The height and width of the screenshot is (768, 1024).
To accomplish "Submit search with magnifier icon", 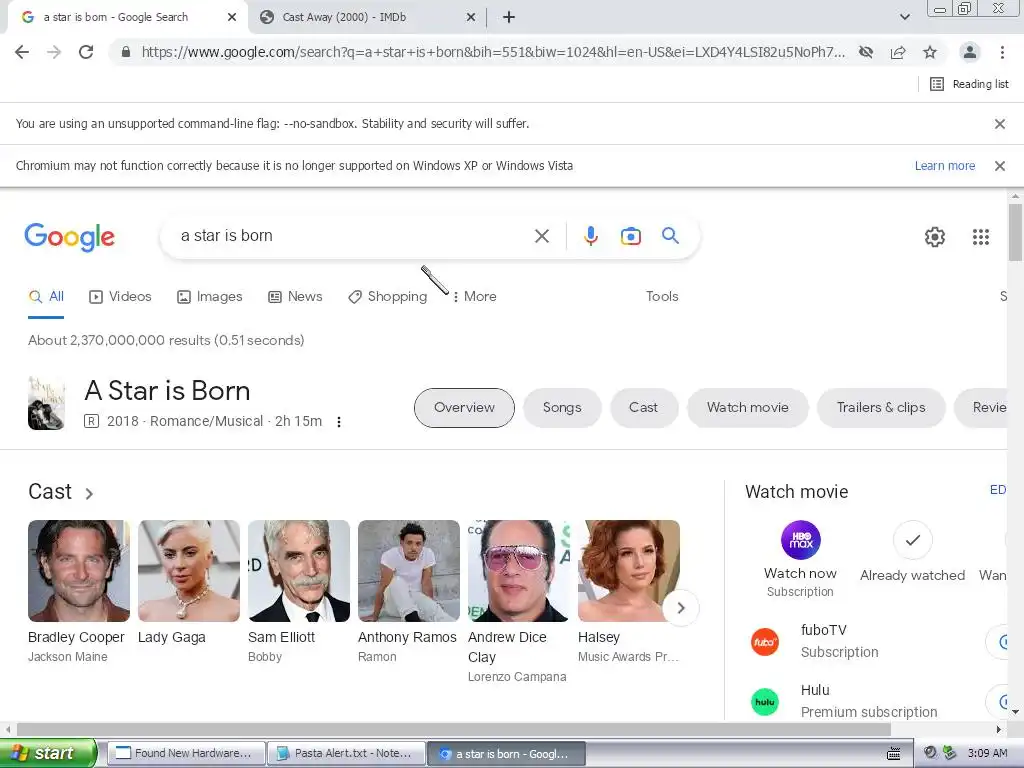I will pos(670,236).
